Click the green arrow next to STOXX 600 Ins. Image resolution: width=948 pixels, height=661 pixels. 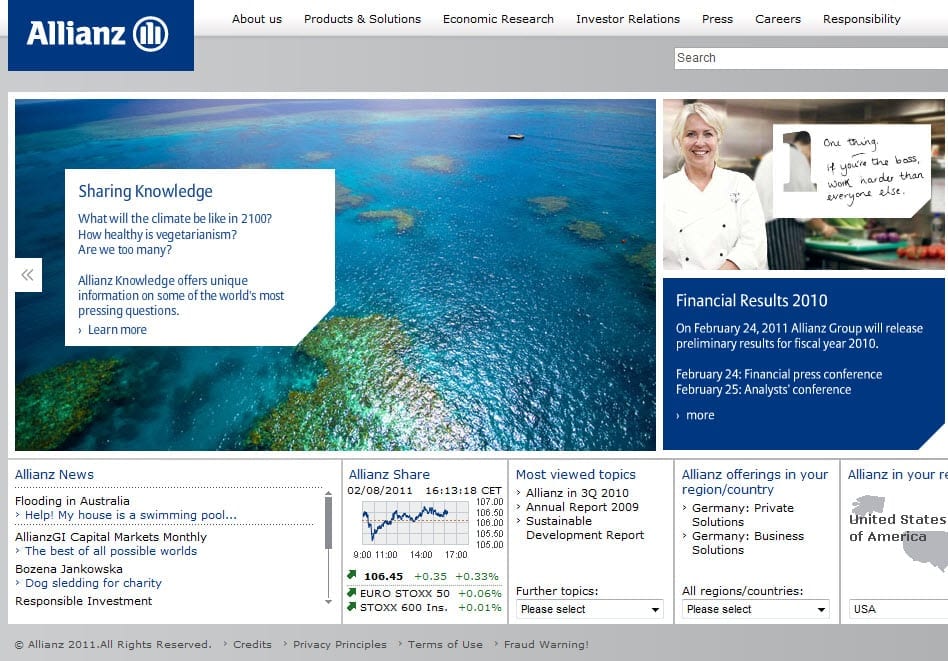pos(352,607)
